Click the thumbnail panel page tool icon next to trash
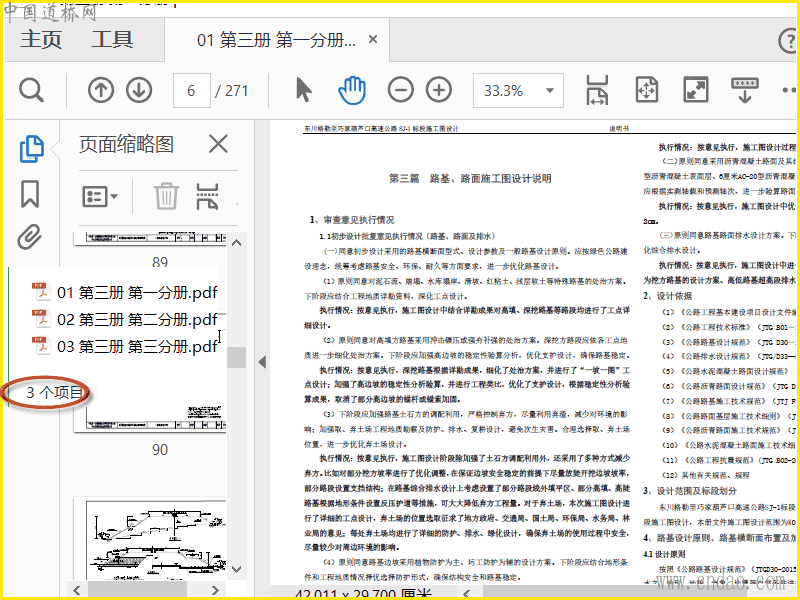 pyautogui.click(x=207, y=196)
